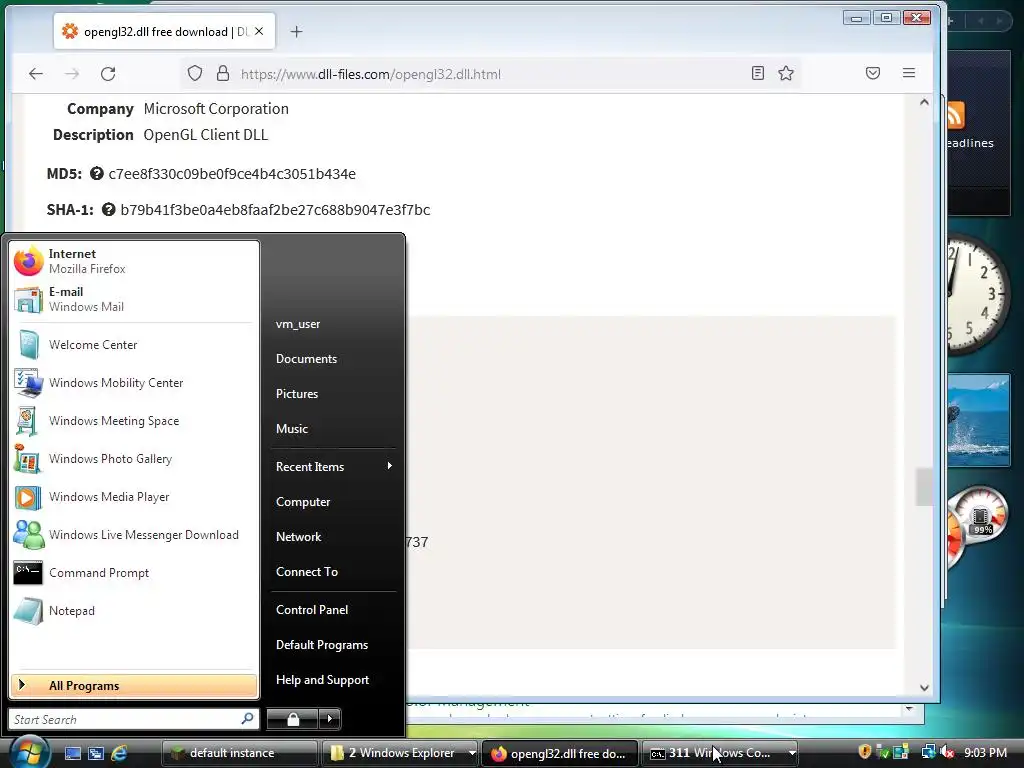Start Windows Media Player

click(x=133, y=497)
